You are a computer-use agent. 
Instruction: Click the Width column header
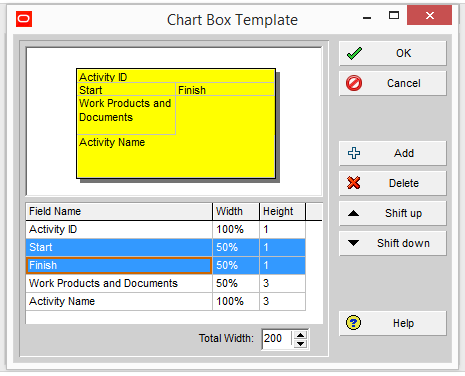point(236,211)
